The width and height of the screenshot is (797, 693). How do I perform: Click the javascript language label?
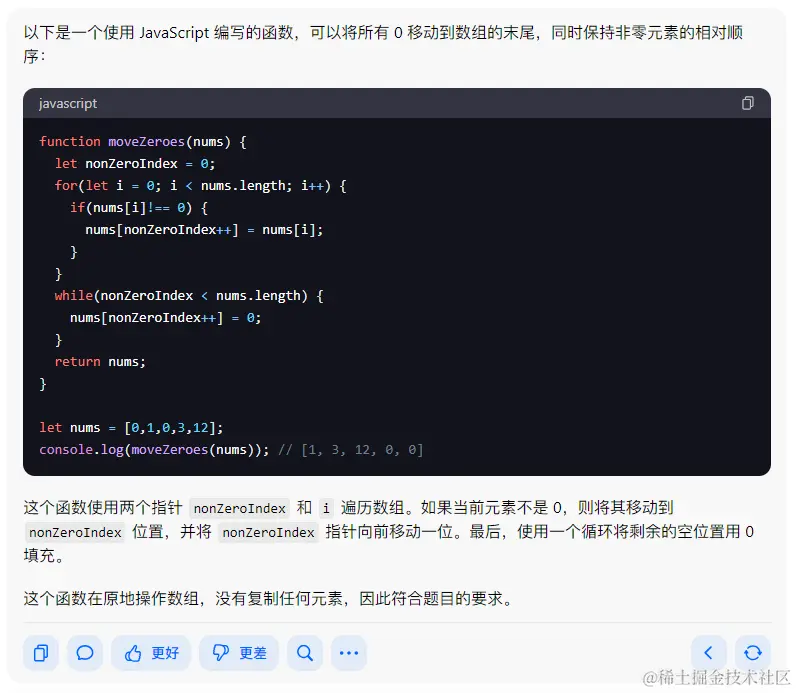click(x=68, y=103)
